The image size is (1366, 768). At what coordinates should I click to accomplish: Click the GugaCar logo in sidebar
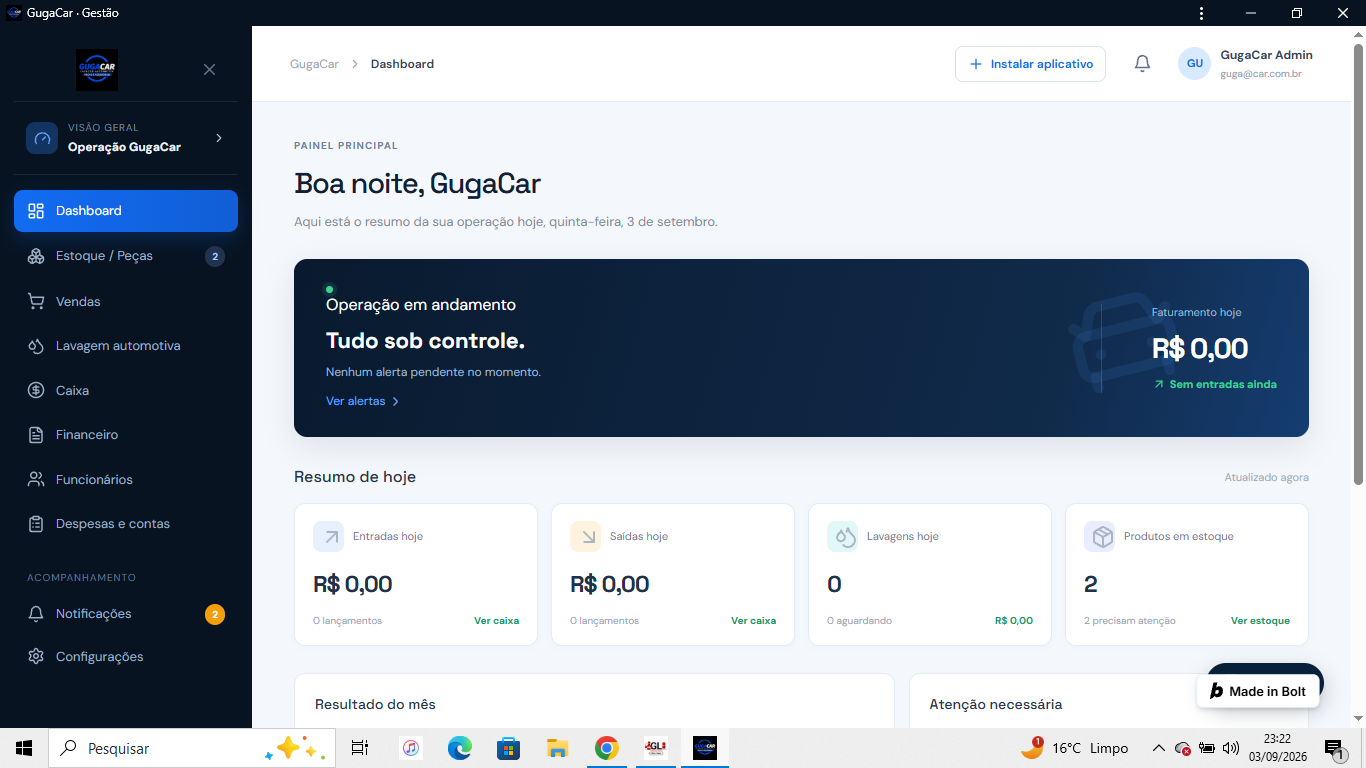click(x=97, y=70)
